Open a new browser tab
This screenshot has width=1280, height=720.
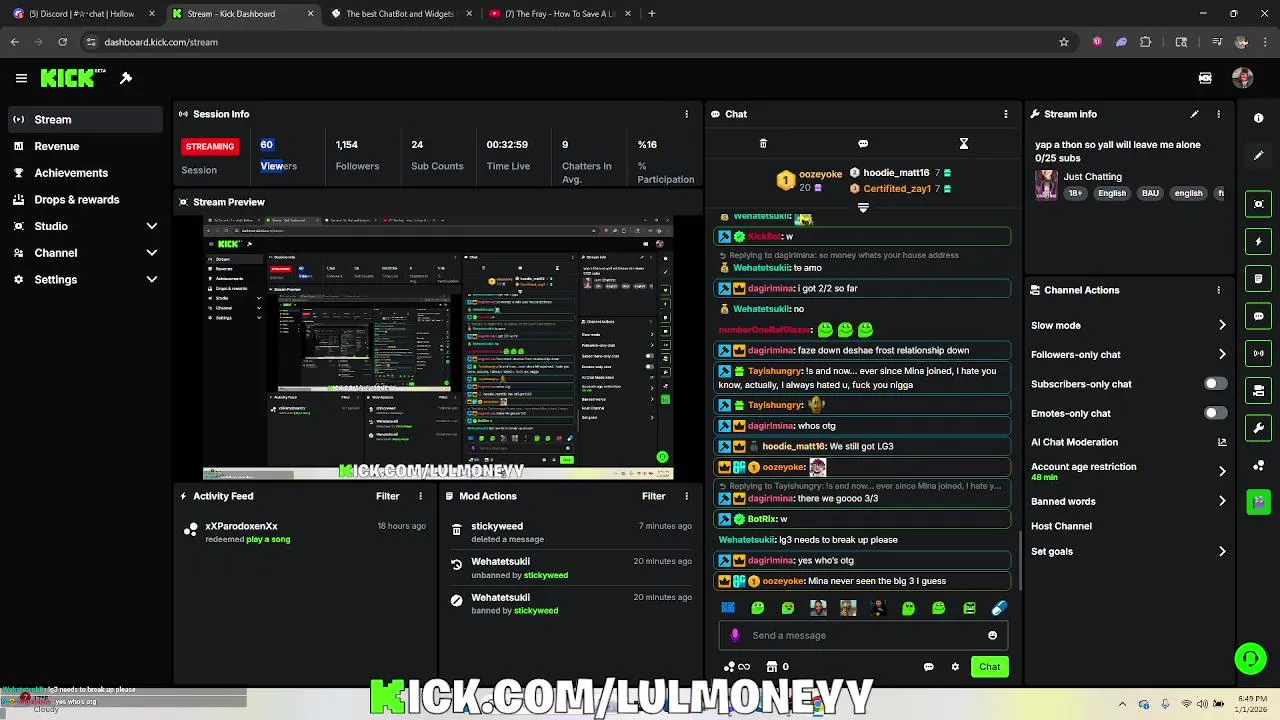652,14
